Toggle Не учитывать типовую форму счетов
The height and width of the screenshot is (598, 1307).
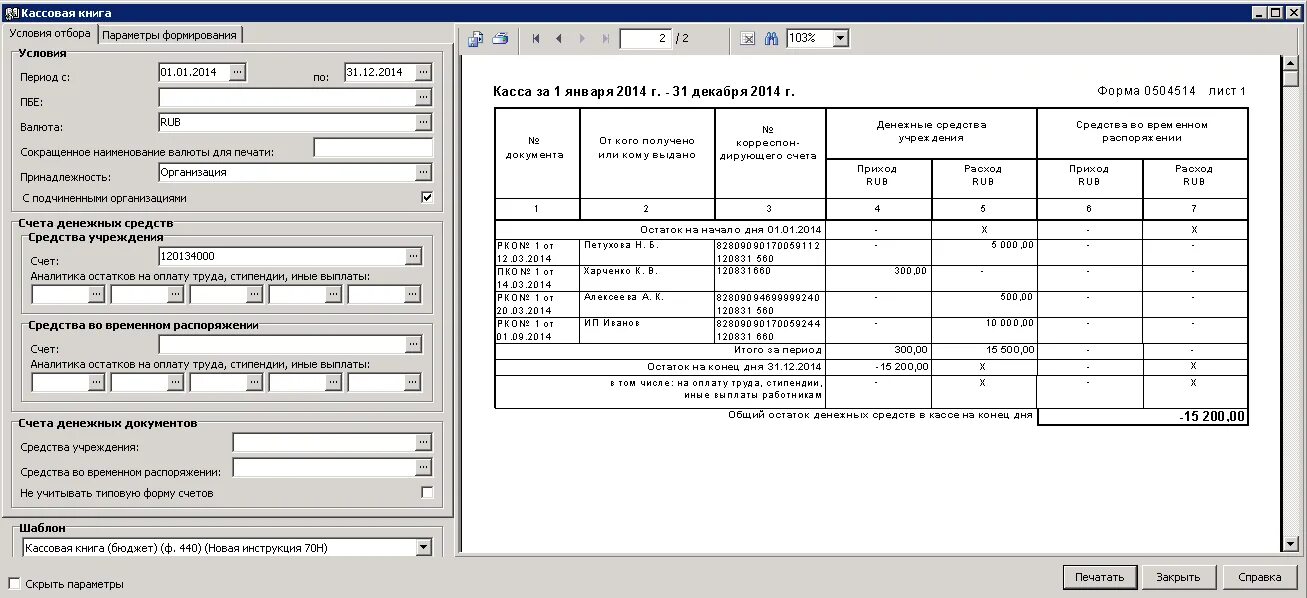pos(427,492)
